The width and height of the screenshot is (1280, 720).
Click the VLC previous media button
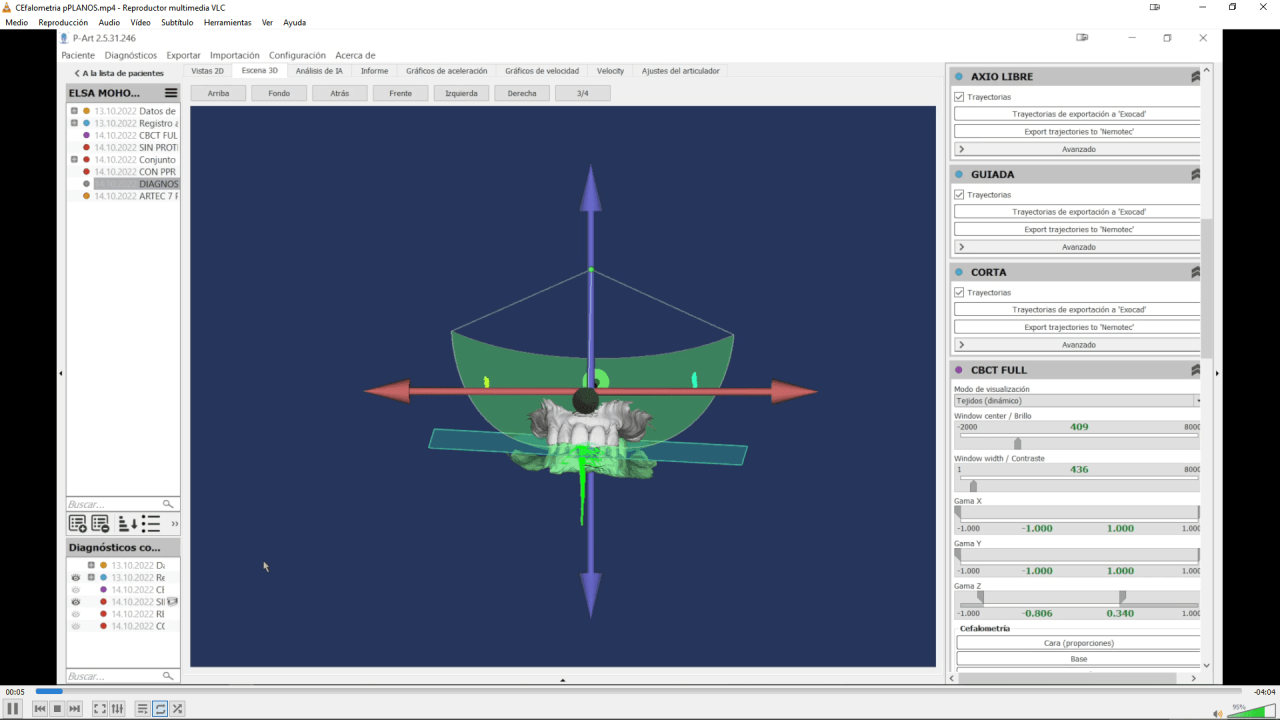coord(40,708)
